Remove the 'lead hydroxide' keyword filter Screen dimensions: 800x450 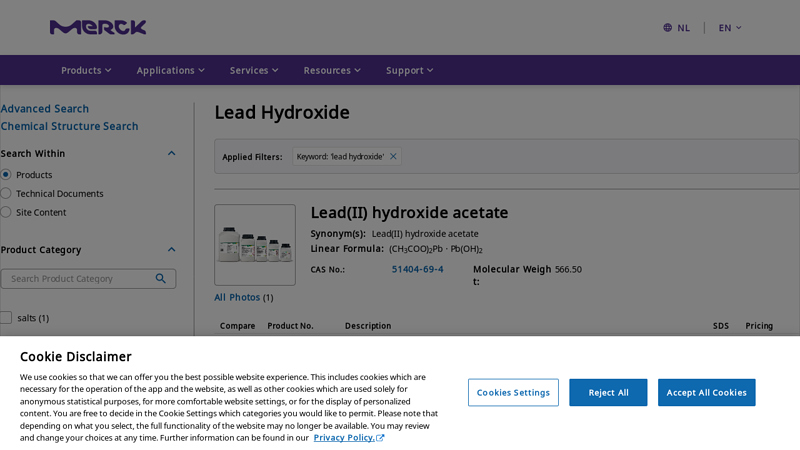(393, 157)
